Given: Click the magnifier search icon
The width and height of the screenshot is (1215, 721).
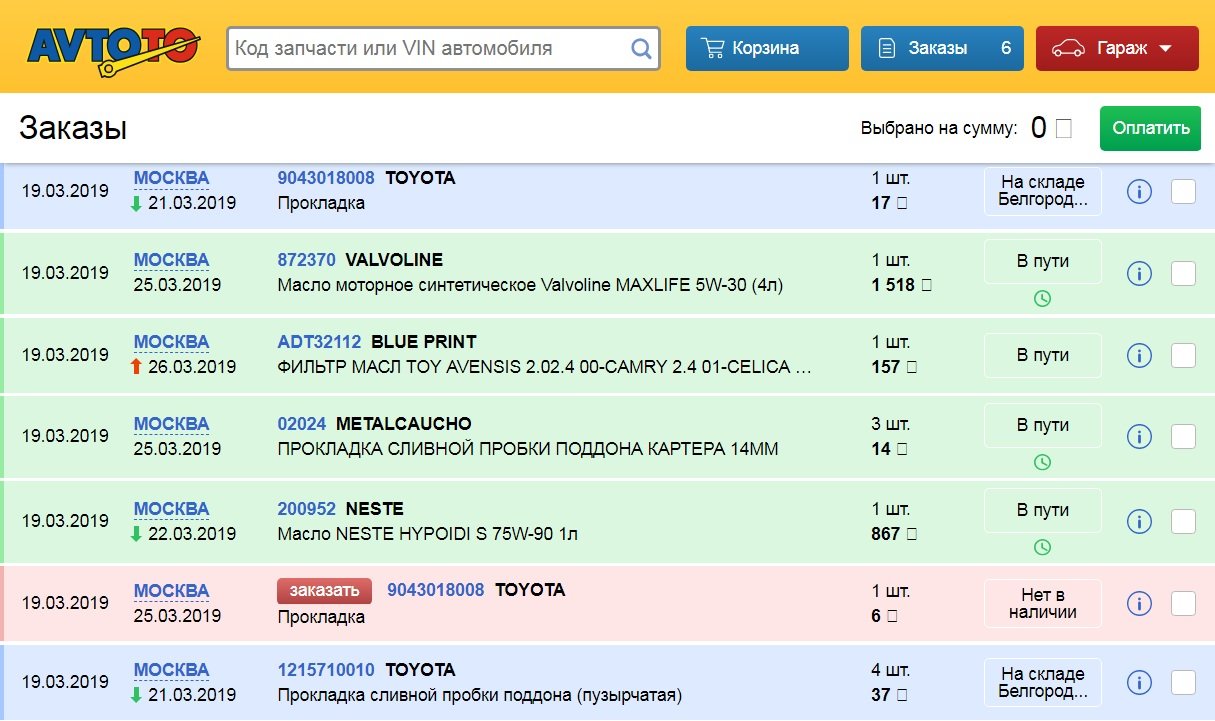Looking at the screenshot, I should click(641, 48).
